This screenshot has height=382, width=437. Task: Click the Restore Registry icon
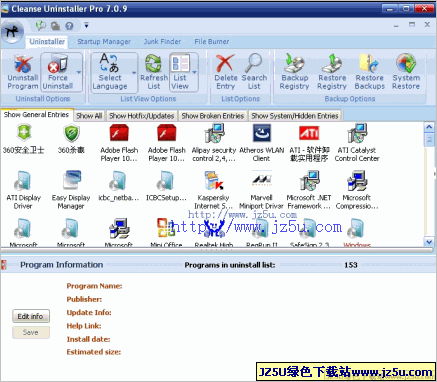pyautogui.click(x=332, y=63)
